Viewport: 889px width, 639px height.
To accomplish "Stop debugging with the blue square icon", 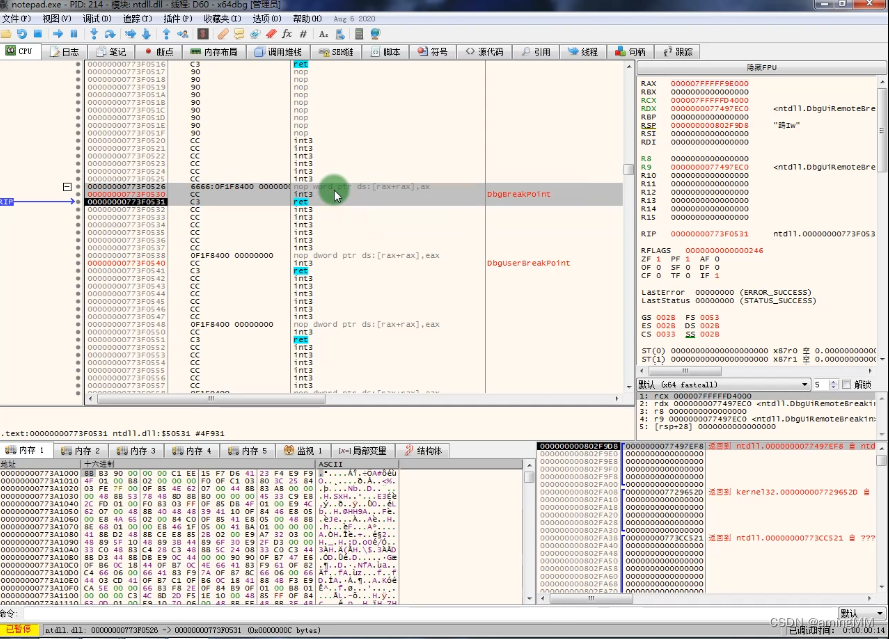I will point(38,34).
